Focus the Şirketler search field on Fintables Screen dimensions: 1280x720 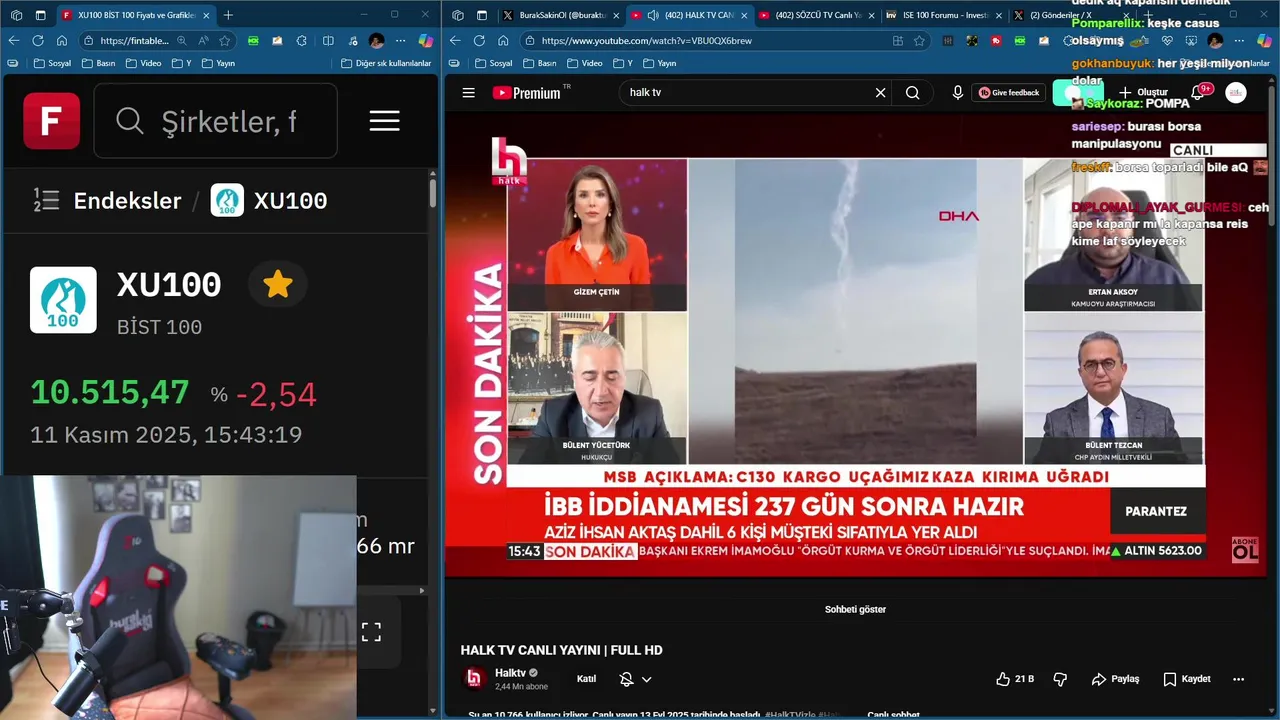pos(215,121)
